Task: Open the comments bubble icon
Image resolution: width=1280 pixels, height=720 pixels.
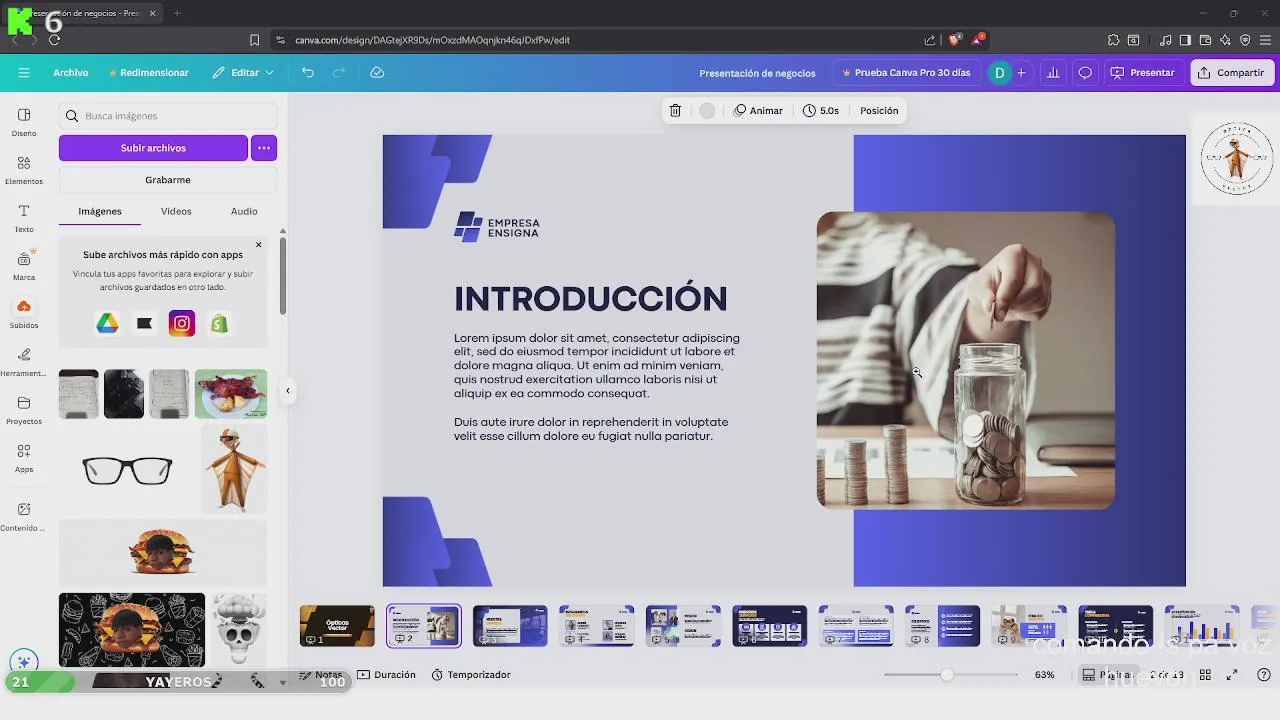Action: point(1085,73)
